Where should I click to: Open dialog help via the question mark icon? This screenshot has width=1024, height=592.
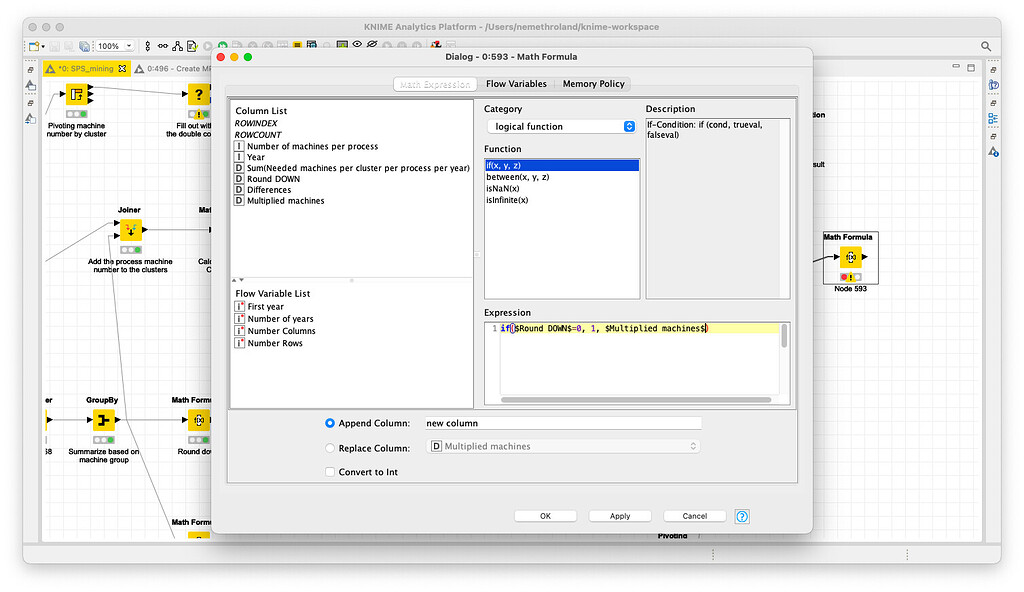pyautogui.click(x=741, y=516)
